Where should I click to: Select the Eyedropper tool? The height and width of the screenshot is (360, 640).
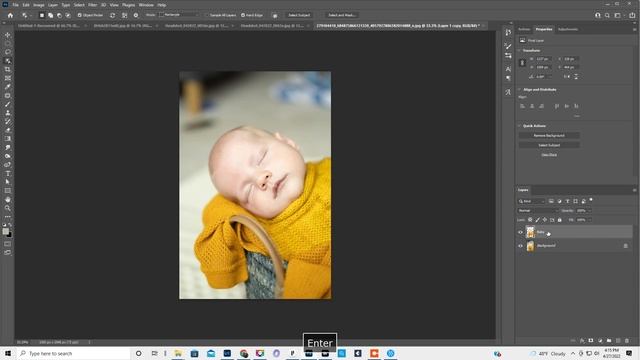(x=8, y=87)
